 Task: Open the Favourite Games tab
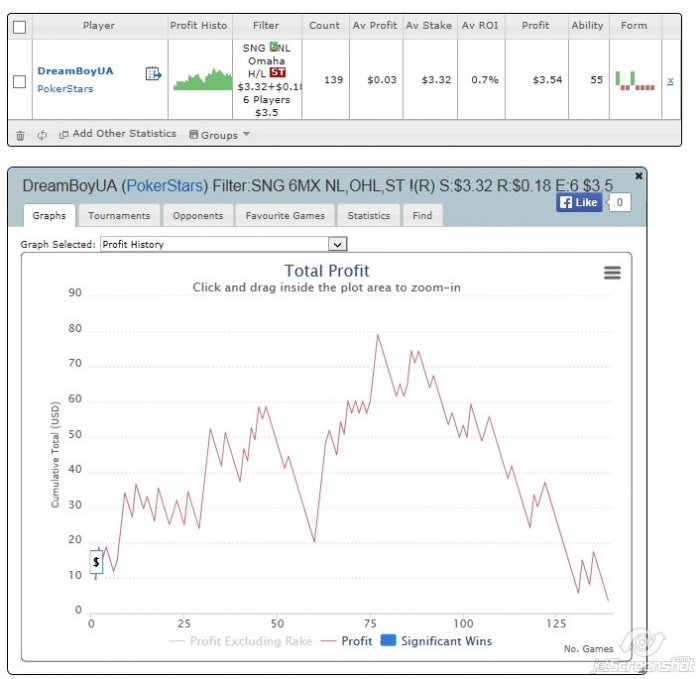pyautogui.click(x=285, y=216)
